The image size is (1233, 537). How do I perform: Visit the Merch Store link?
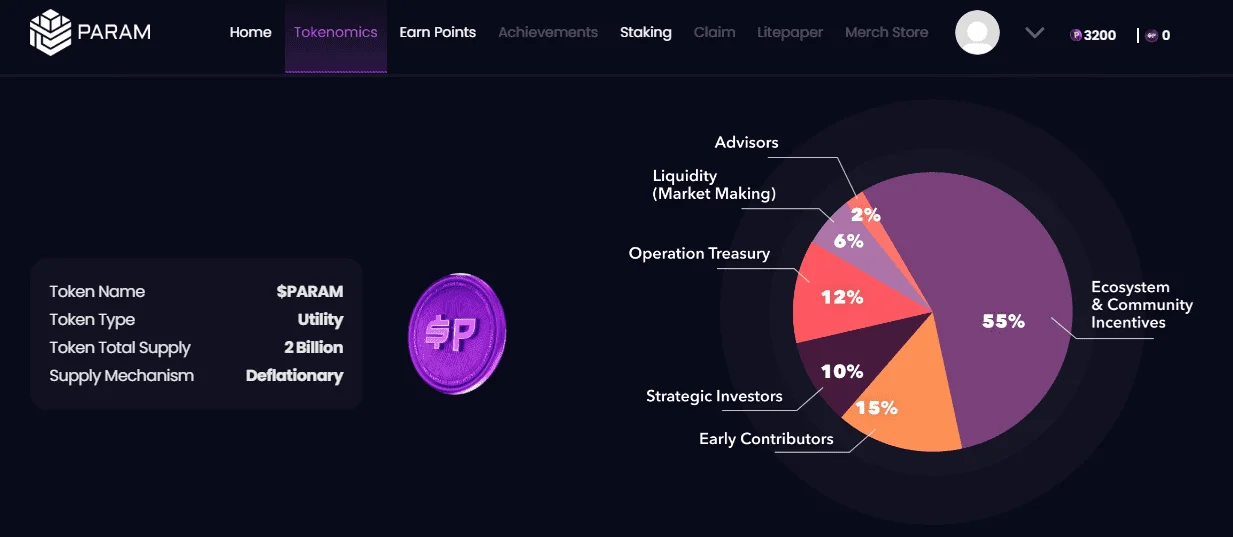pyautogui.click(x=886, y=32)
